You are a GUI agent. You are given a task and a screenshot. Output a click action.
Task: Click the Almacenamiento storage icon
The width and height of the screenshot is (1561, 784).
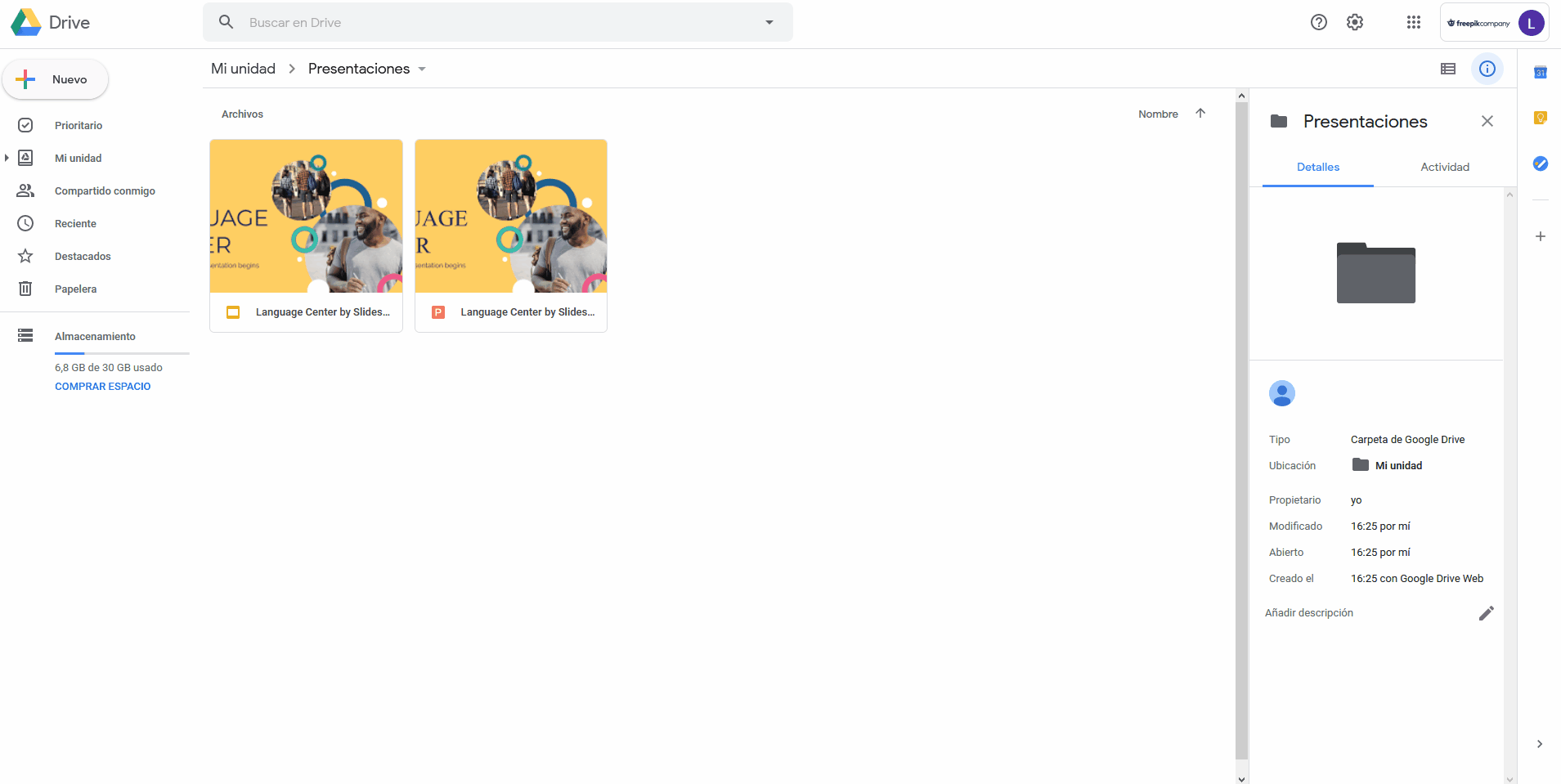[25, 335]
